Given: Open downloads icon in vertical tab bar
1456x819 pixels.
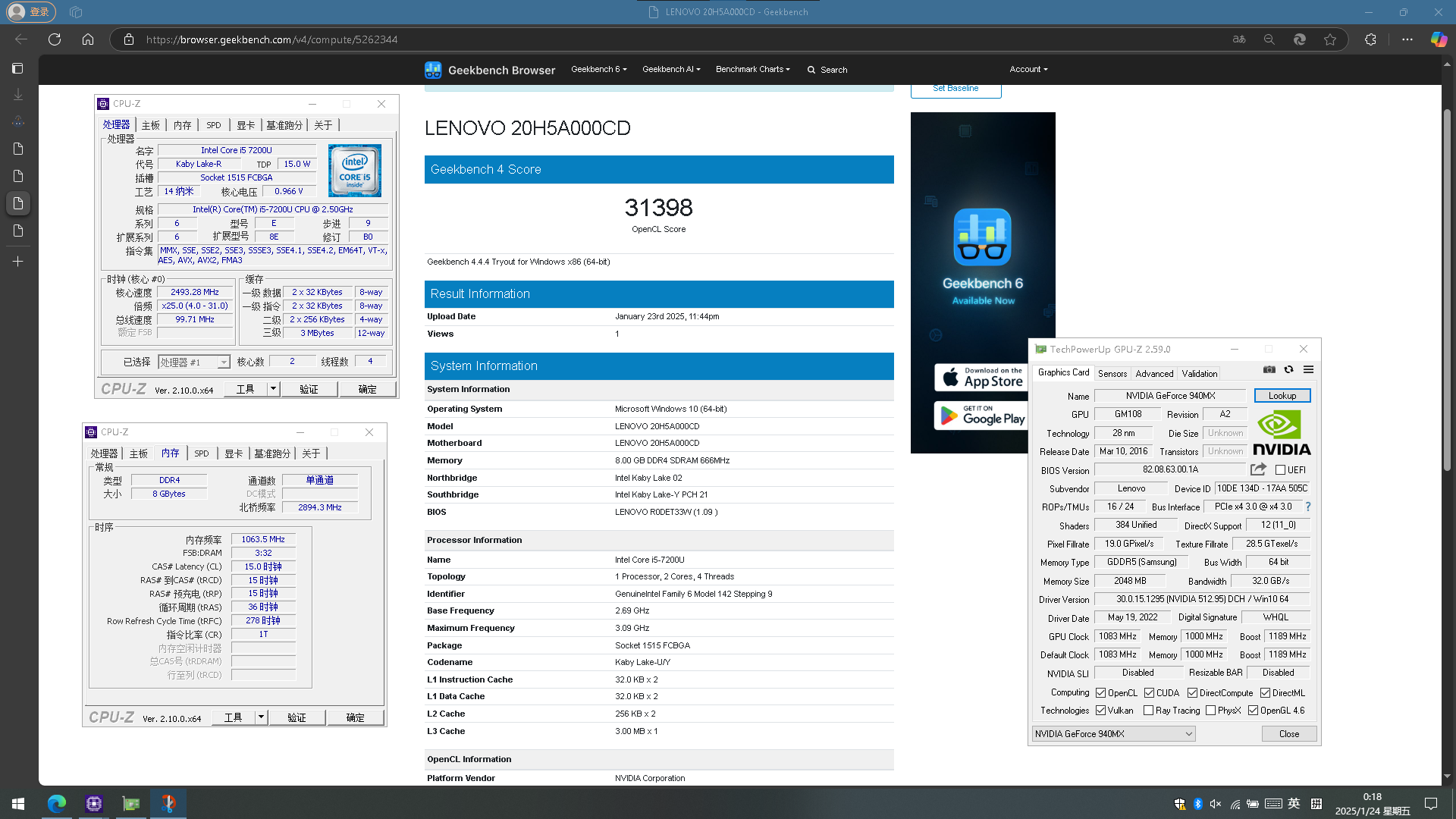Looking at the screenshot, I should [x=18, y=95].
